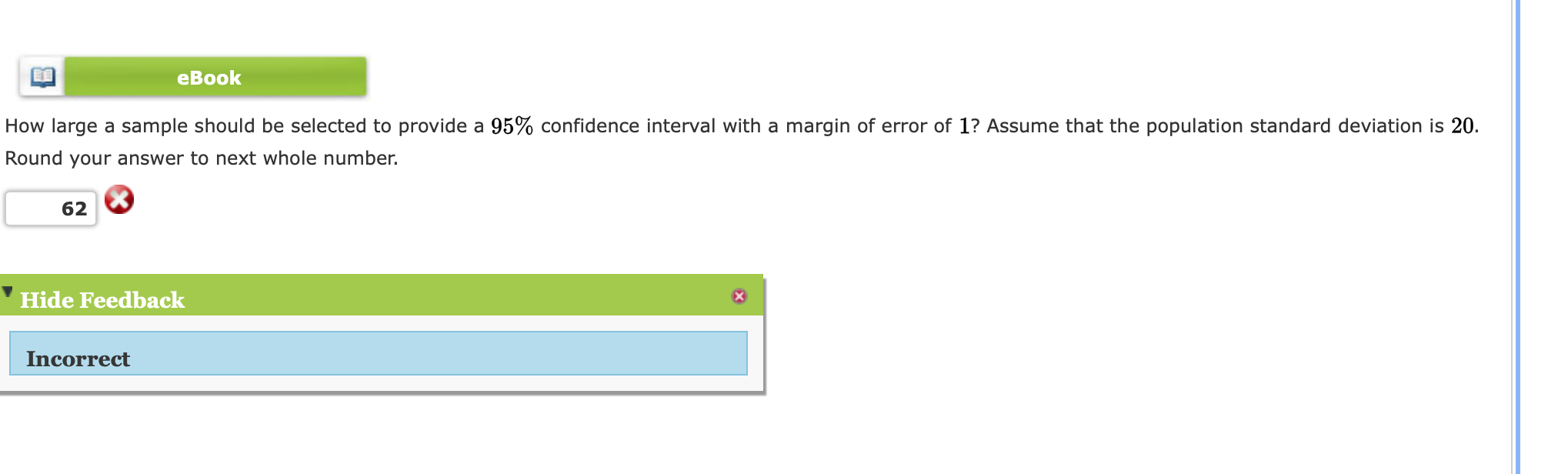
Task: Click the Incorrect feedback message
Action: pos(78,357)
